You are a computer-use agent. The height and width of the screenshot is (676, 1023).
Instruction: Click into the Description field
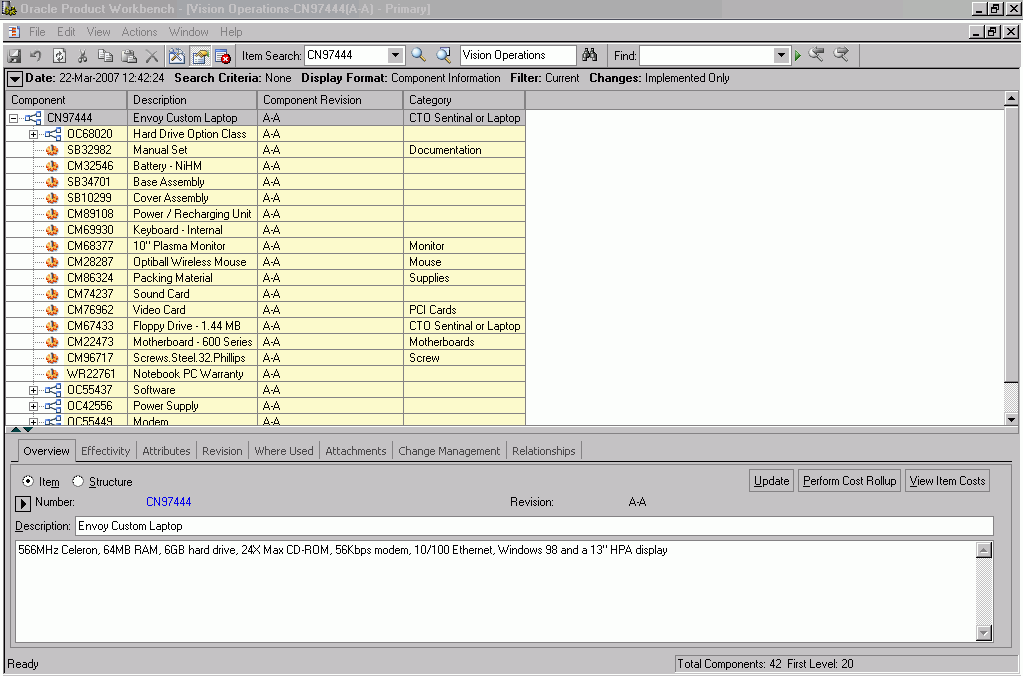534,526
